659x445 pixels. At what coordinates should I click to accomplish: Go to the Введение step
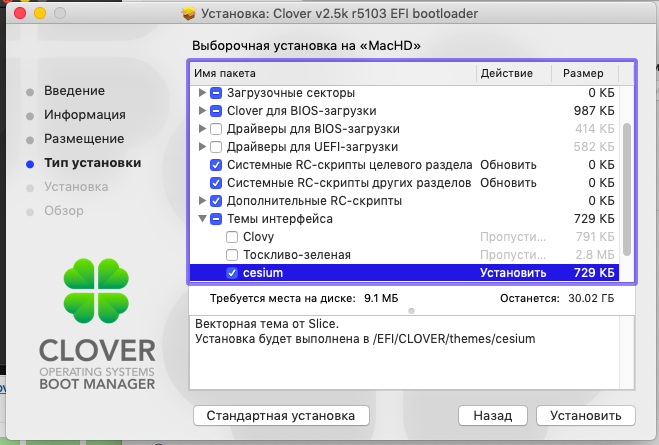74,91
